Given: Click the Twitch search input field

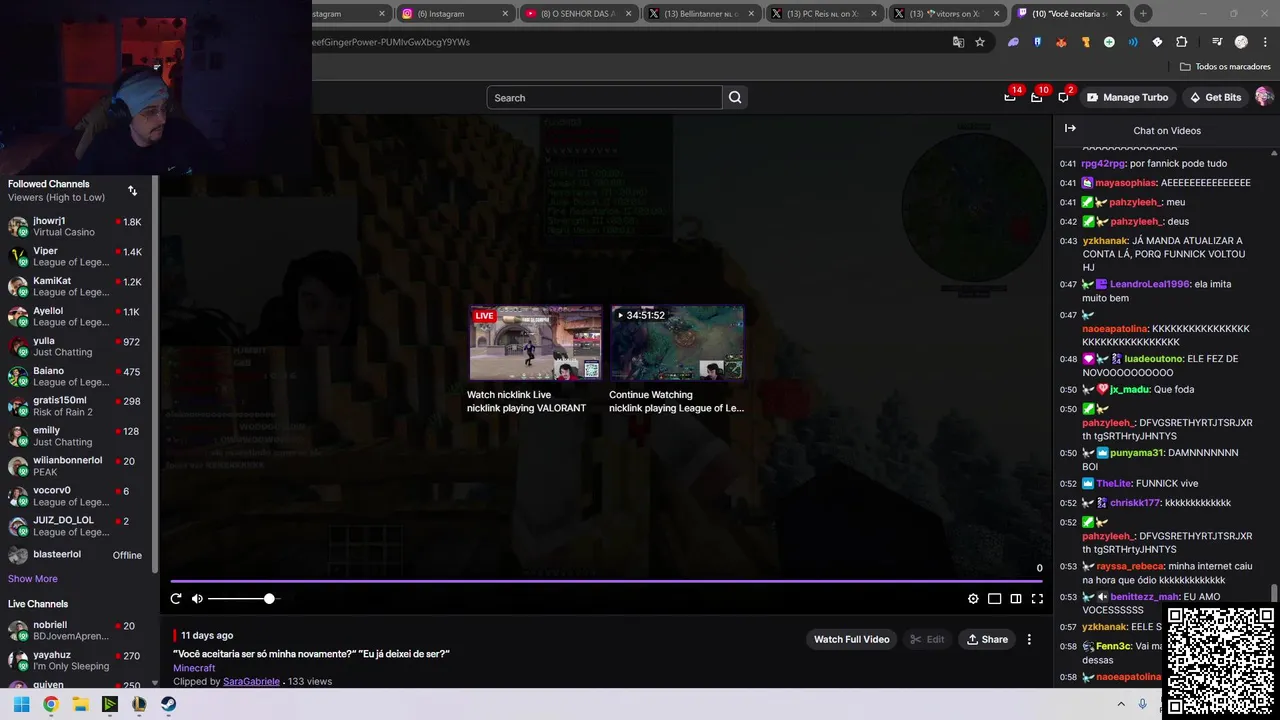Looking at the screenshot, I should click(x=604, y=97).
